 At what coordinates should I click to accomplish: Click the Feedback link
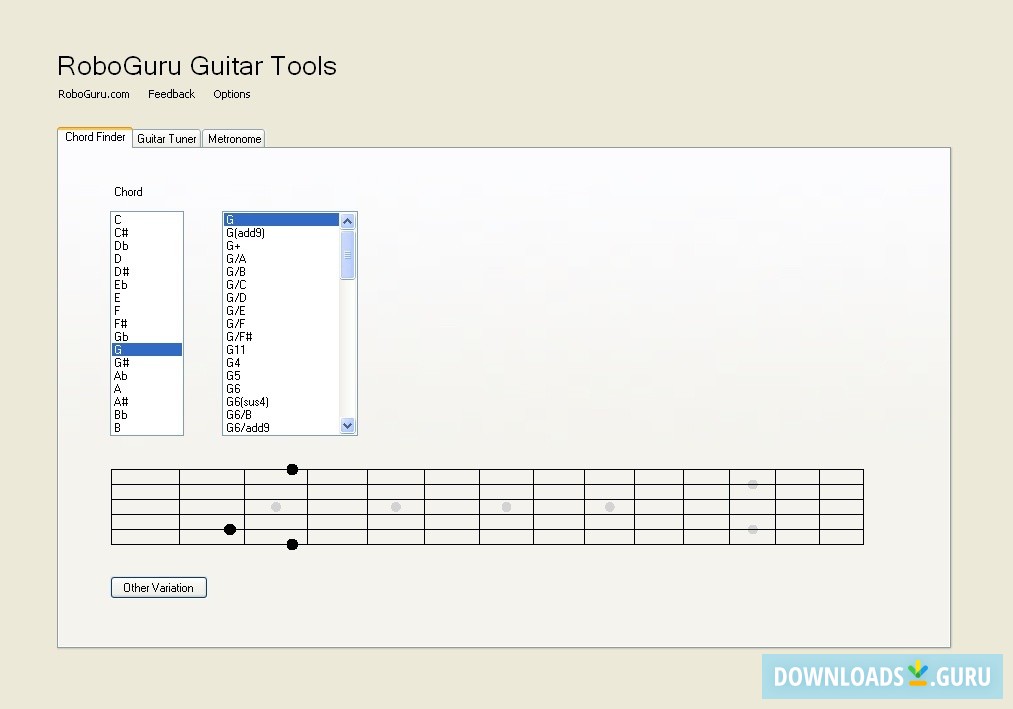[x=171, y=94]
